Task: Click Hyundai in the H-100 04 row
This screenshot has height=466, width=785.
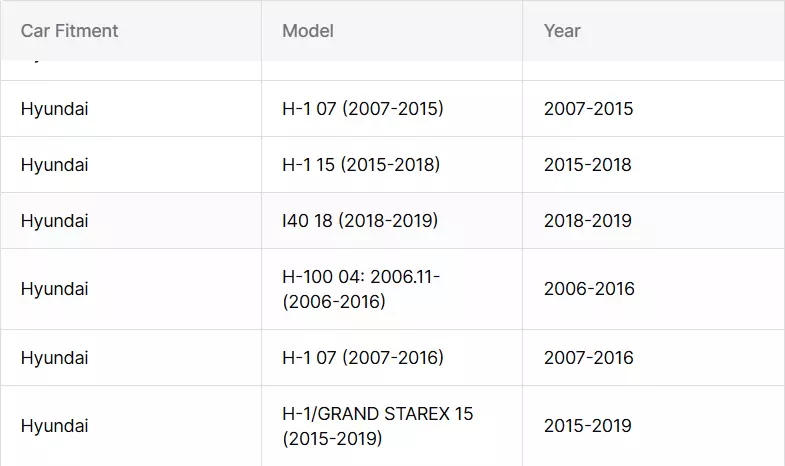Action: click(55, 289)
